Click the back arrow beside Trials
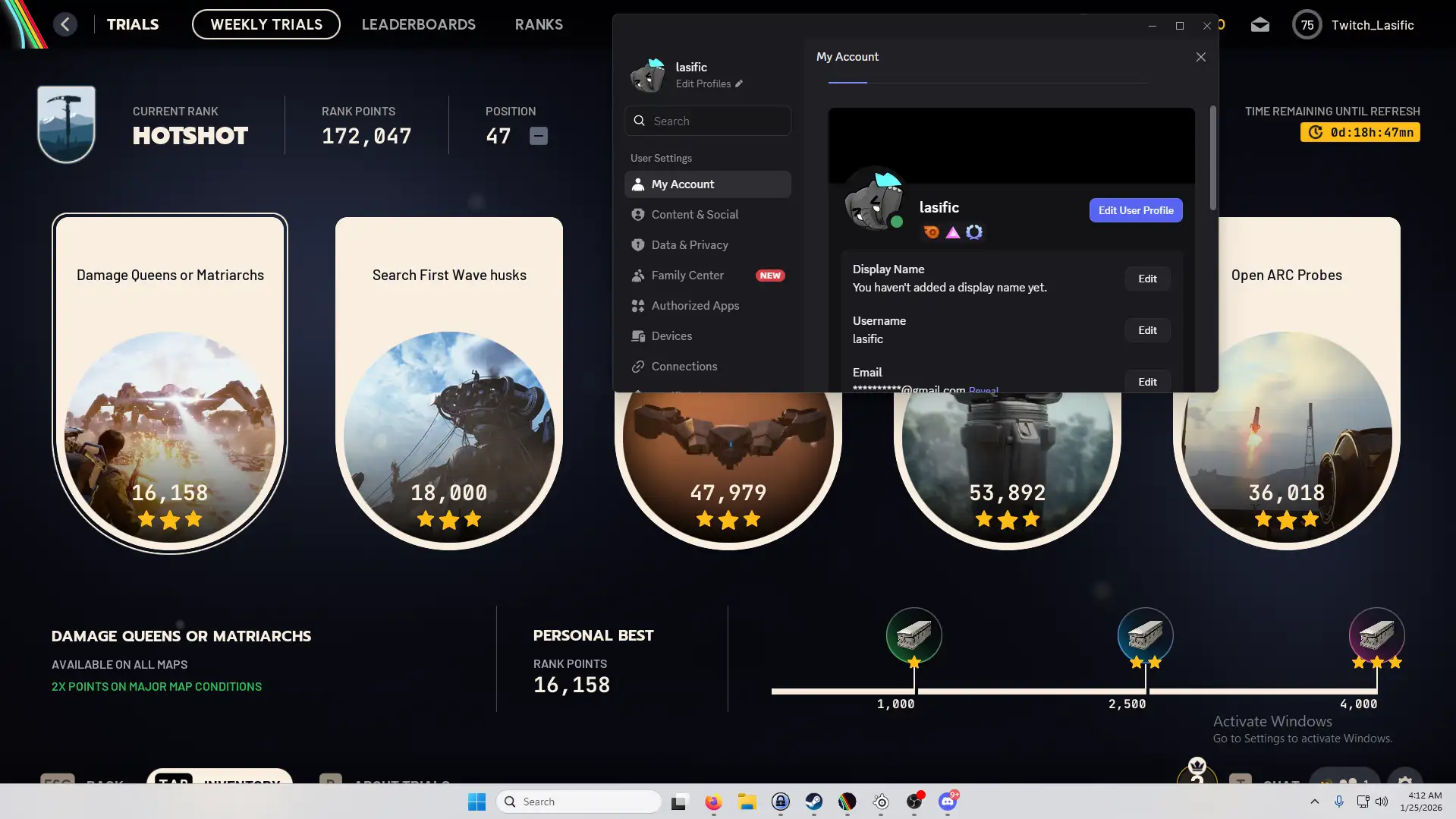The width and height of the screenshot is (1456, 819). [x=65, y=24]
